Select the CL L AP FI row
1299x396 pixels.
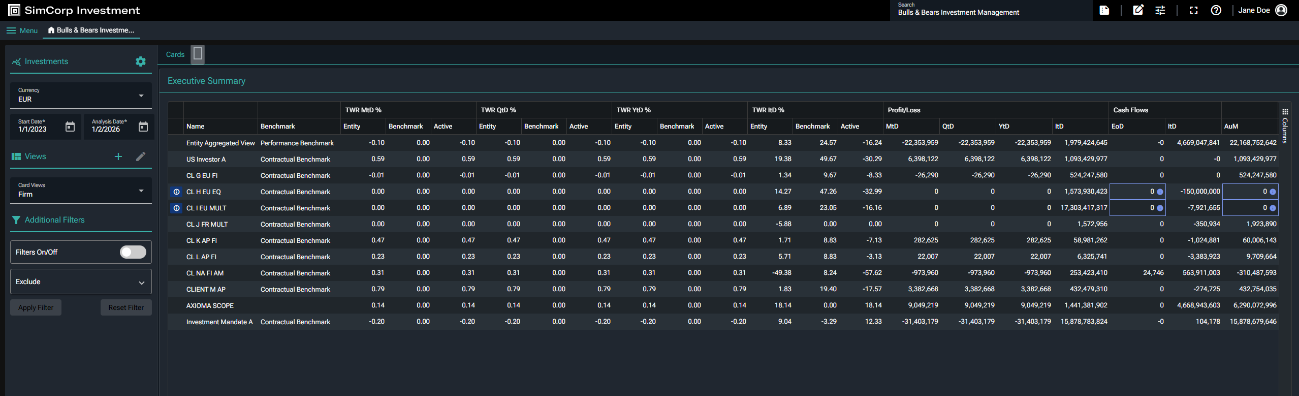(x=723, y=256)
